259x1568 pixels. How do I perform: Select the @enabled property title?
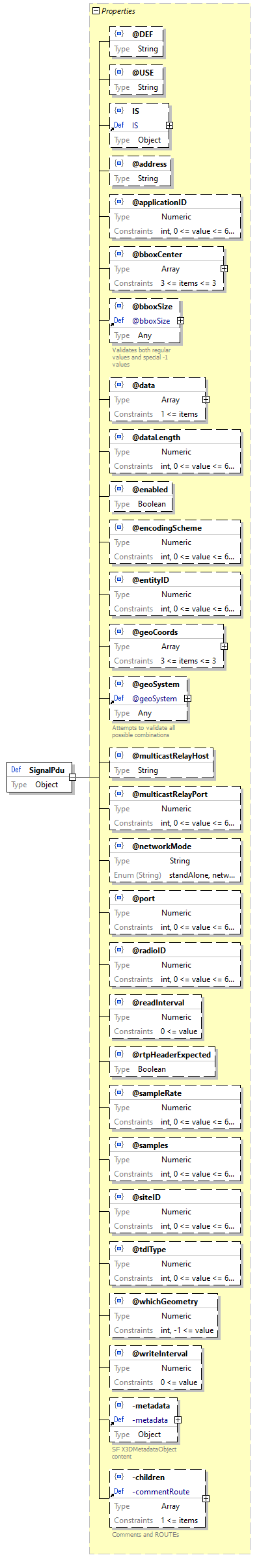tap(150, 489)
